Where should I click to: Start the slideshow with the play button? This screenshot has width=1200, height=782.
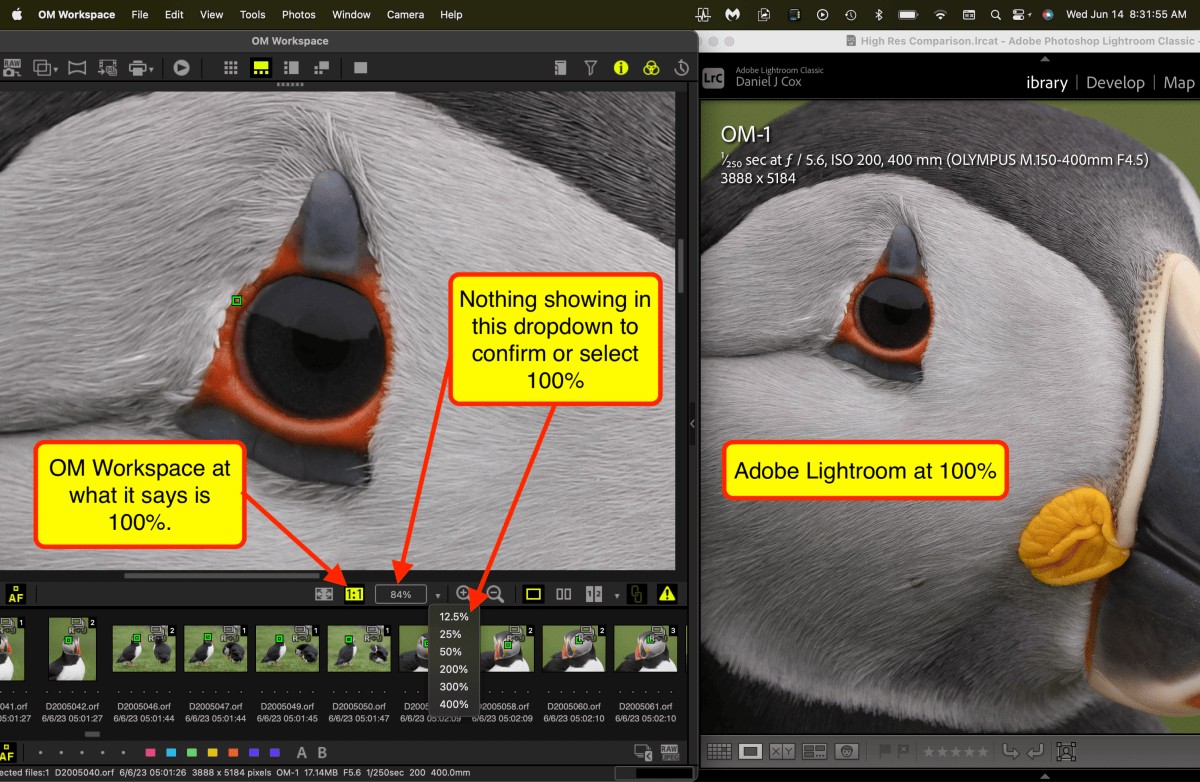(x=181, y=68)
